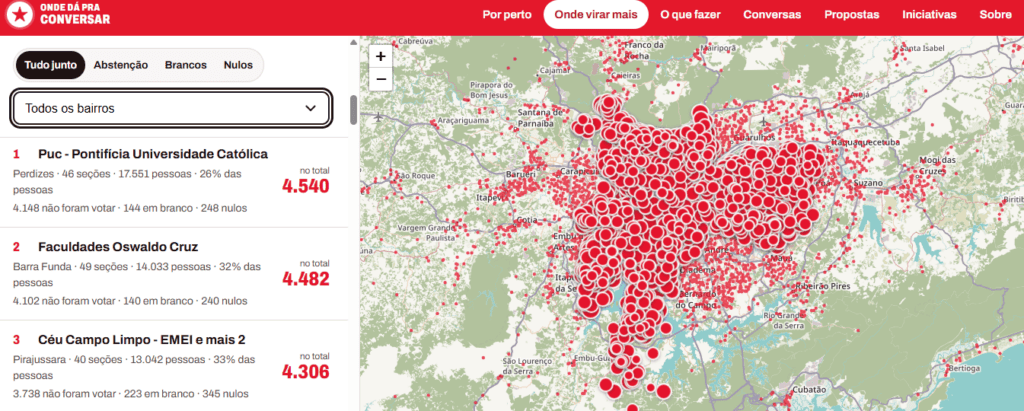The height and width of the screenshot is (411, 1024).
Task: Zoom in on the map
Action: (x=381, y=56)
